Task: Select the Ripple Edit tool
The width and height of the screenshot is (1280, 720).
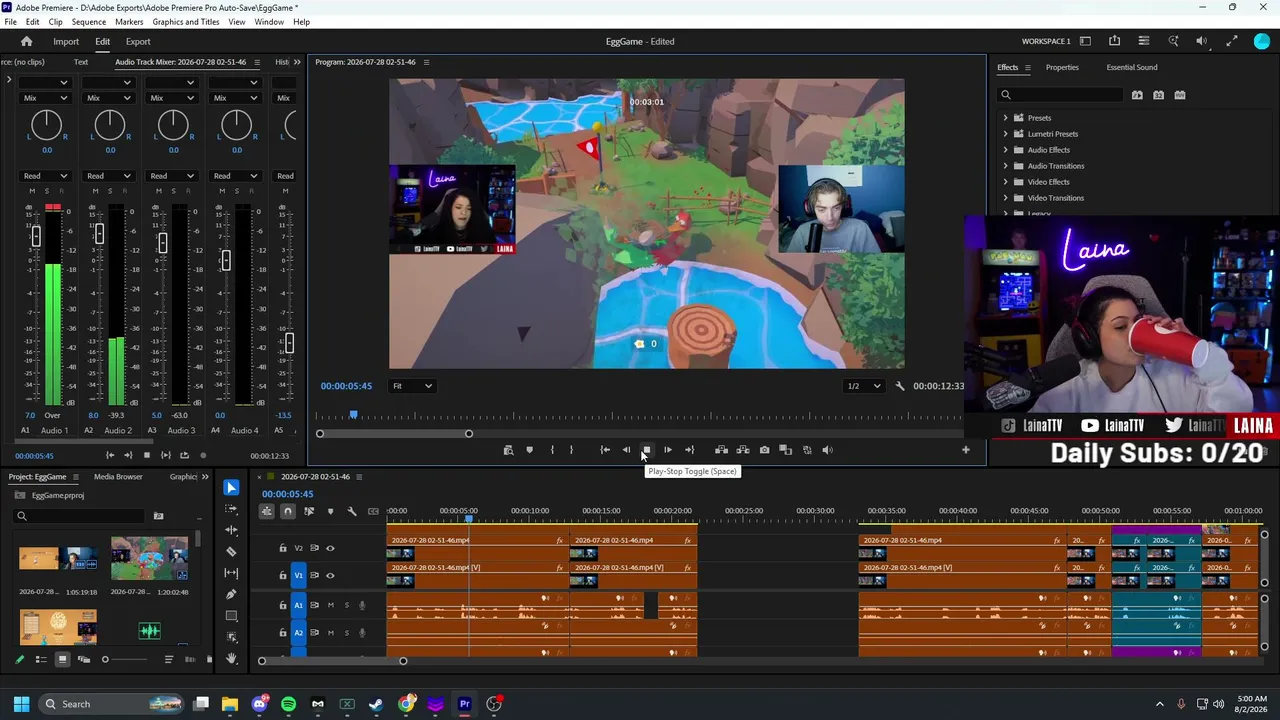Action: coord(231,530)
